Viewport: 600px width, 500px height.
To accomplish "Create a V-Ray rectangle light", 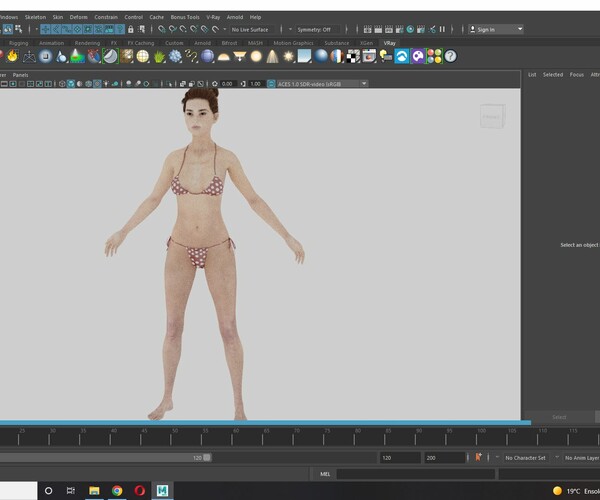I will coord(240,56).
